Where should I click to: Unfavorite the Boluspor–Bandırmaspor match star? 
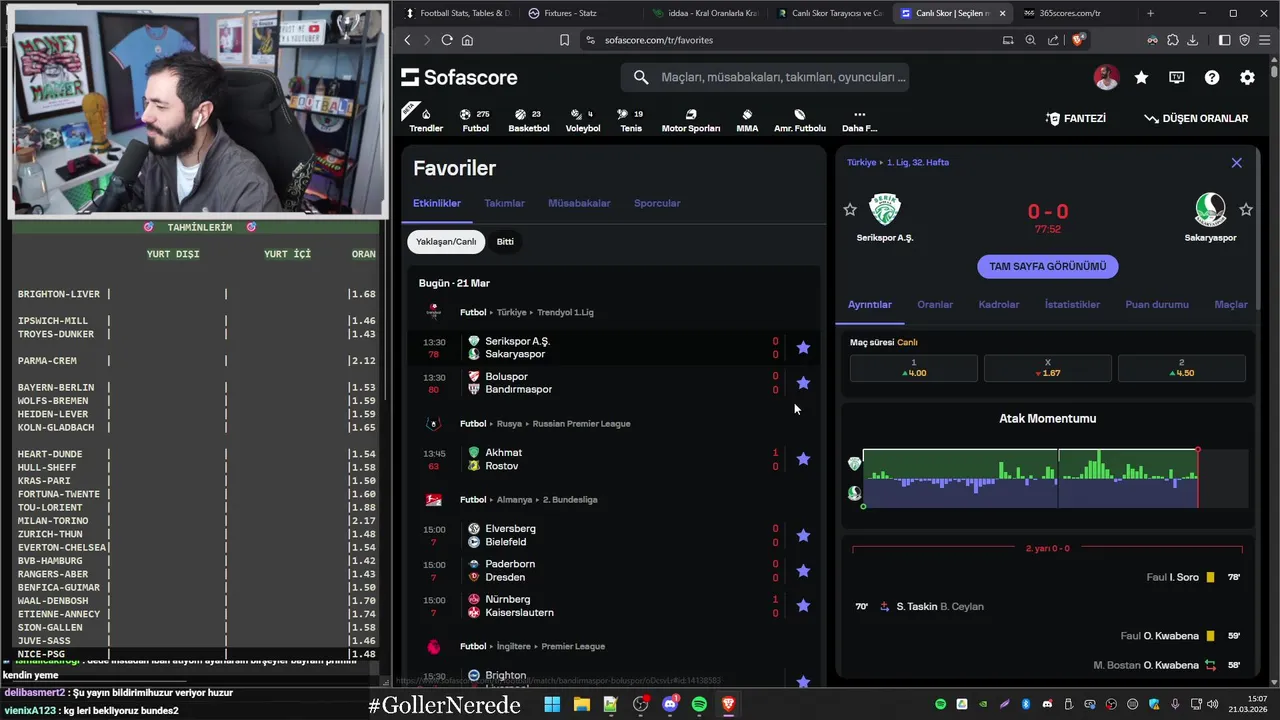click(x=803, y=383)
